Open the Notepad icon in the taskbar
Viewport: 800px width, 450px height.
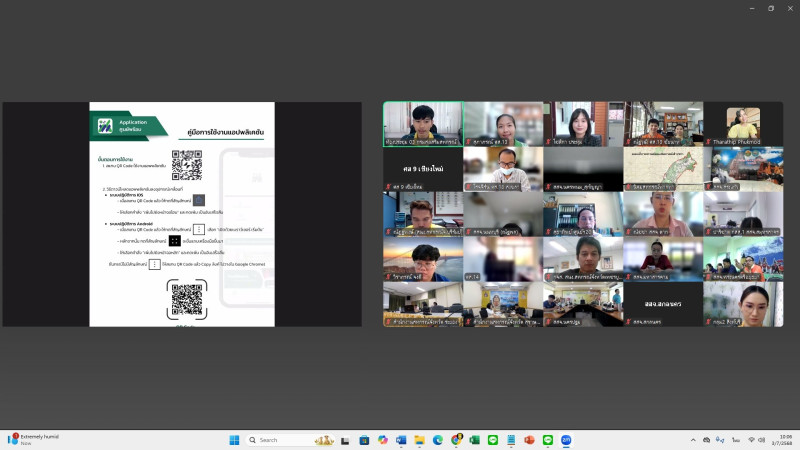[x=511, y=440]
